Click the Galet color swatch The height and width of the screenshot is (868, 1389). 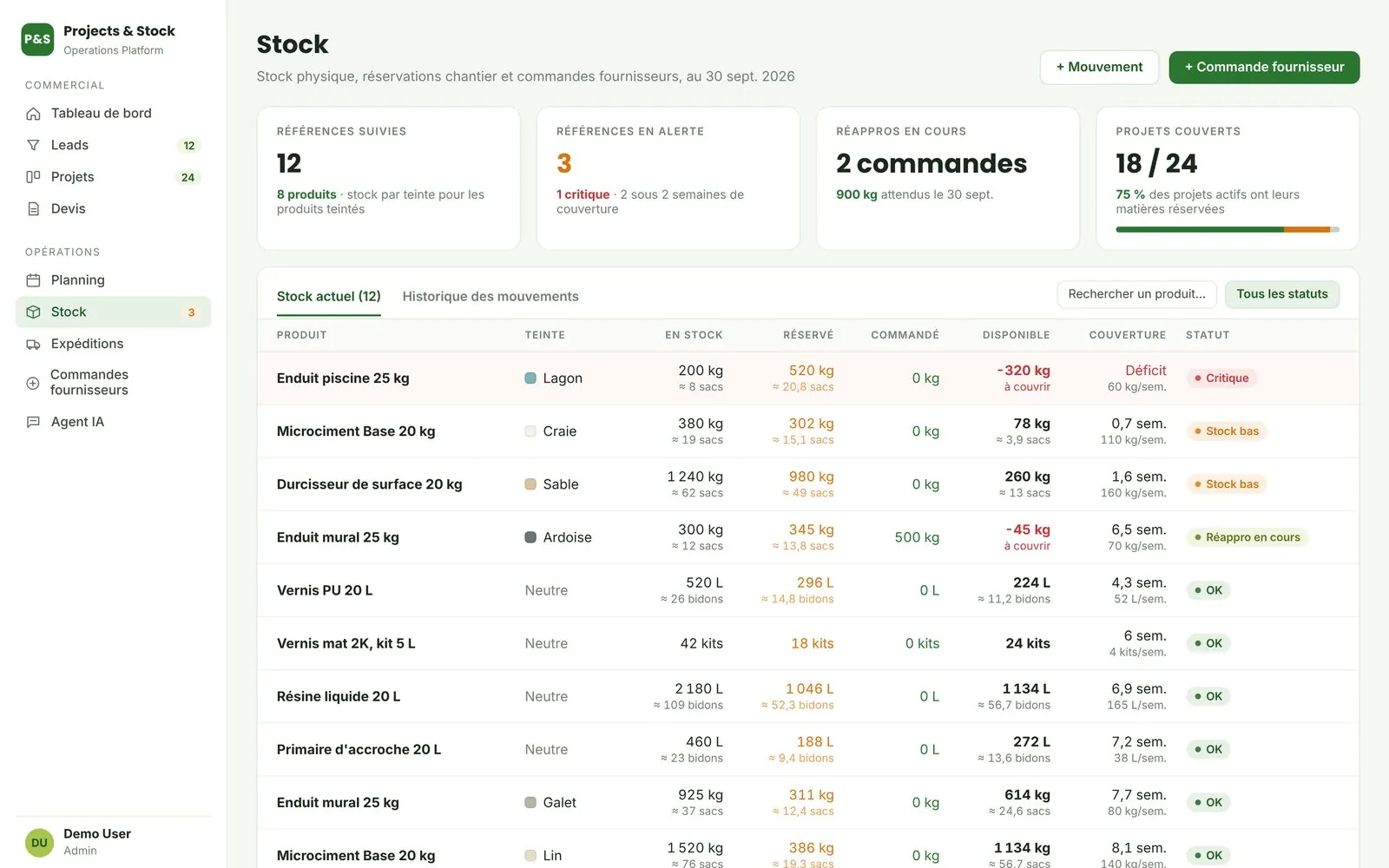tap(530, 803)
